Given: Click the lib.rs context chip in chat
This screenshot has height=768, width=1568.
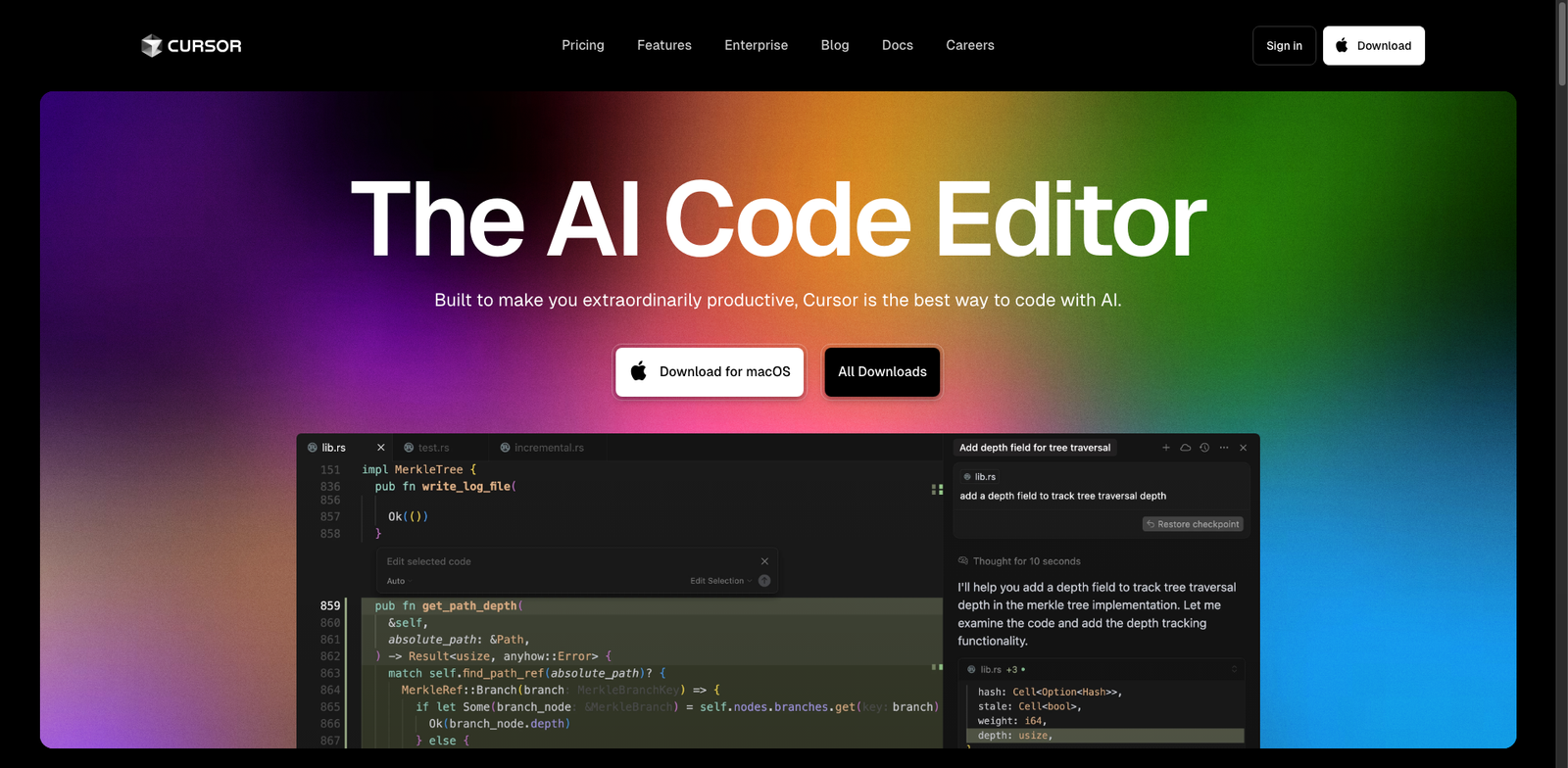Looking at the screenshot, I should pyautogui.click(x=980, y=477).
